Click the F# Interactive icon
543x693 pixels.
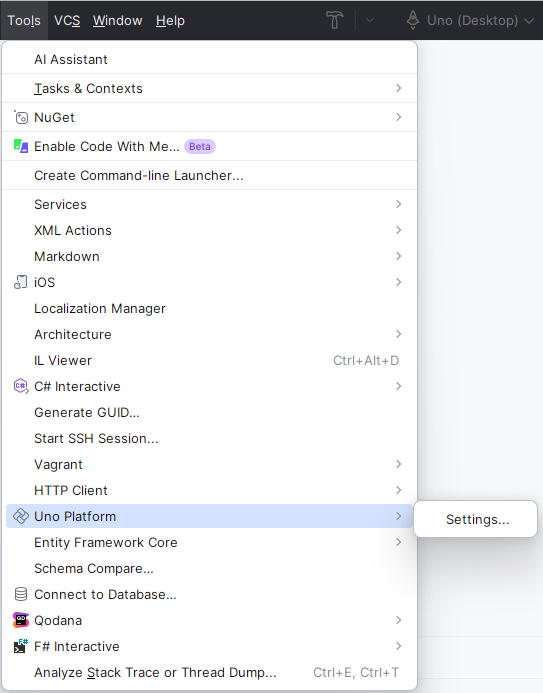tap(21, 646)
